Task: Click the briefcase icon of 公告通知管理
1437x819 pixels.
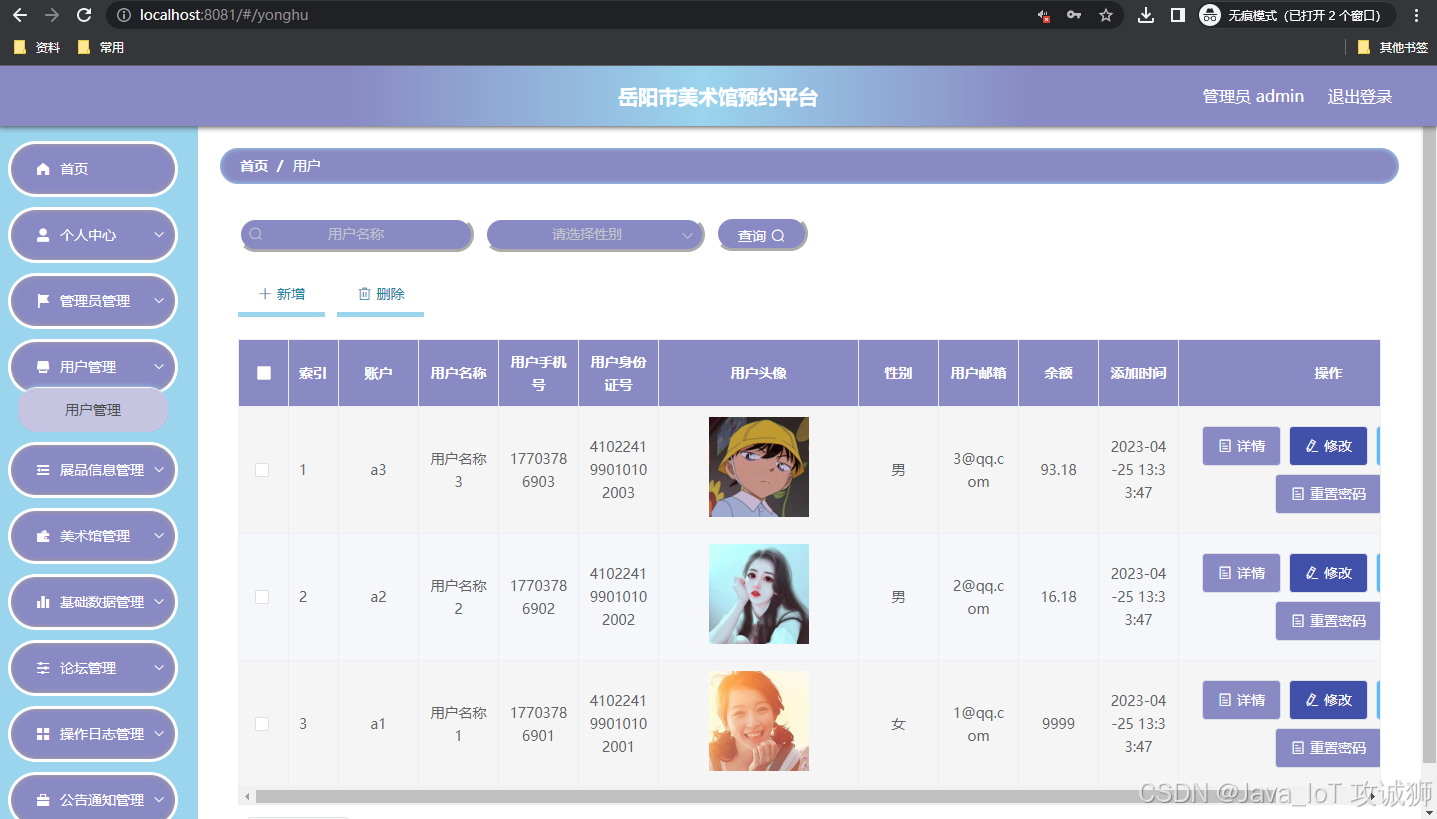Action: (x=43, y=800)
